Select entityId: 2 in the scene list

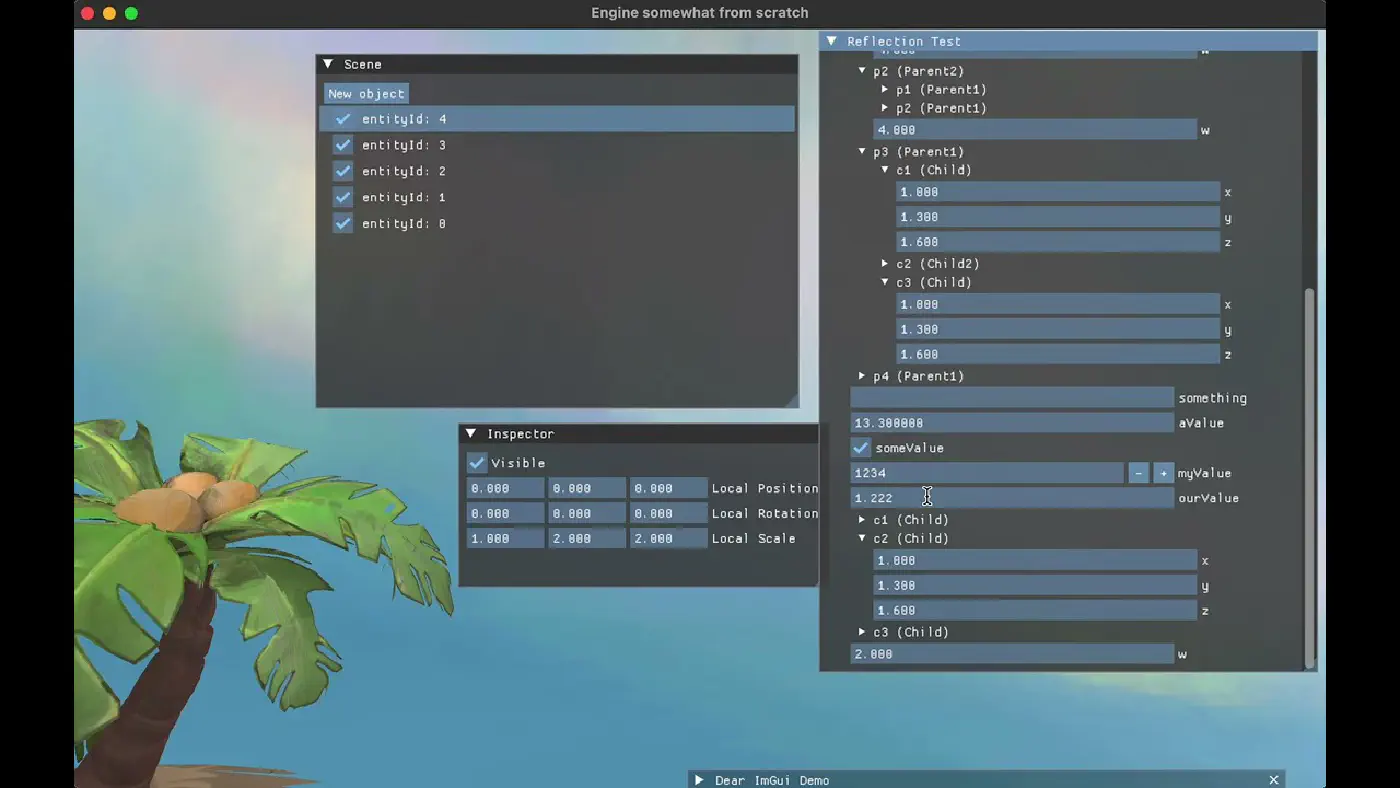[404, 172]
